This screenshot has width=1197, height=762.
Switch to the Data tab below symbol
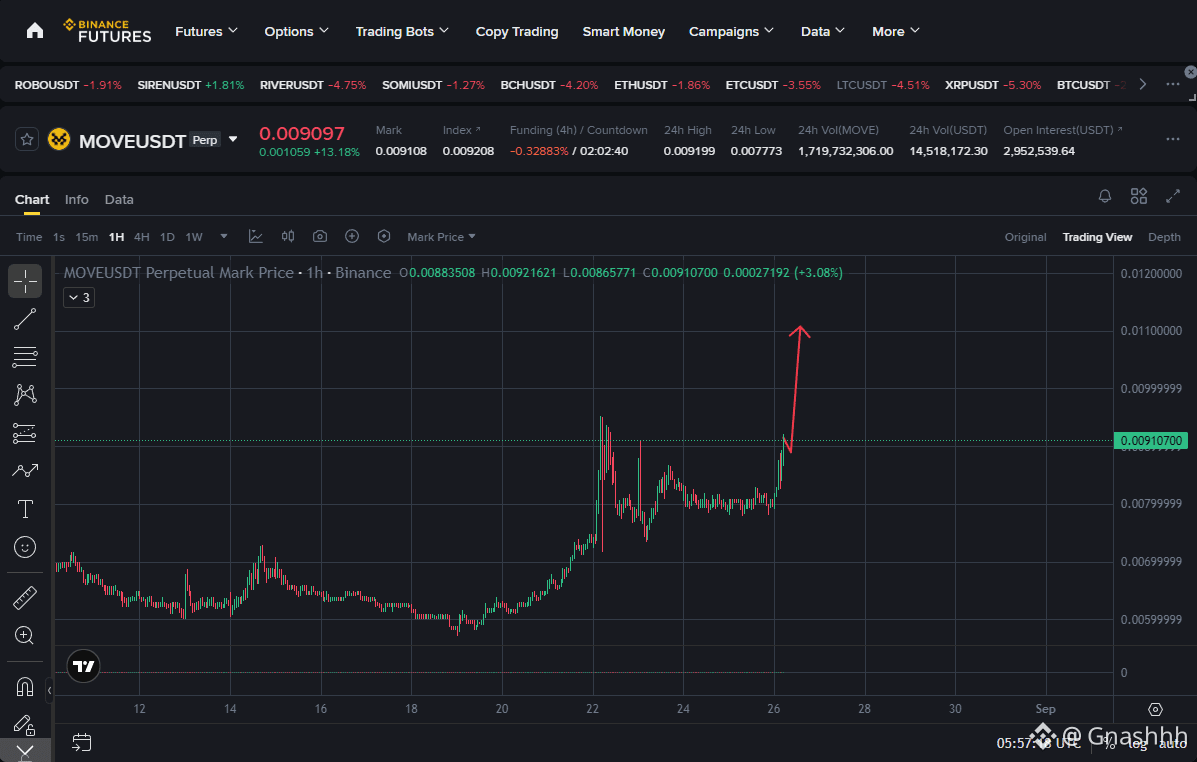[119, 199]
